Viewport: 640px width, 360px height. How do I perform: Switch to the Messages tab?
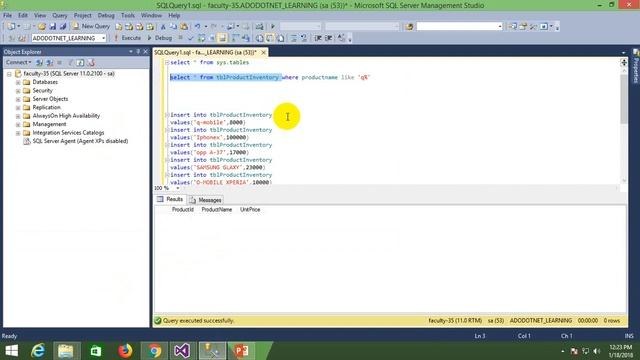[205, 200]
